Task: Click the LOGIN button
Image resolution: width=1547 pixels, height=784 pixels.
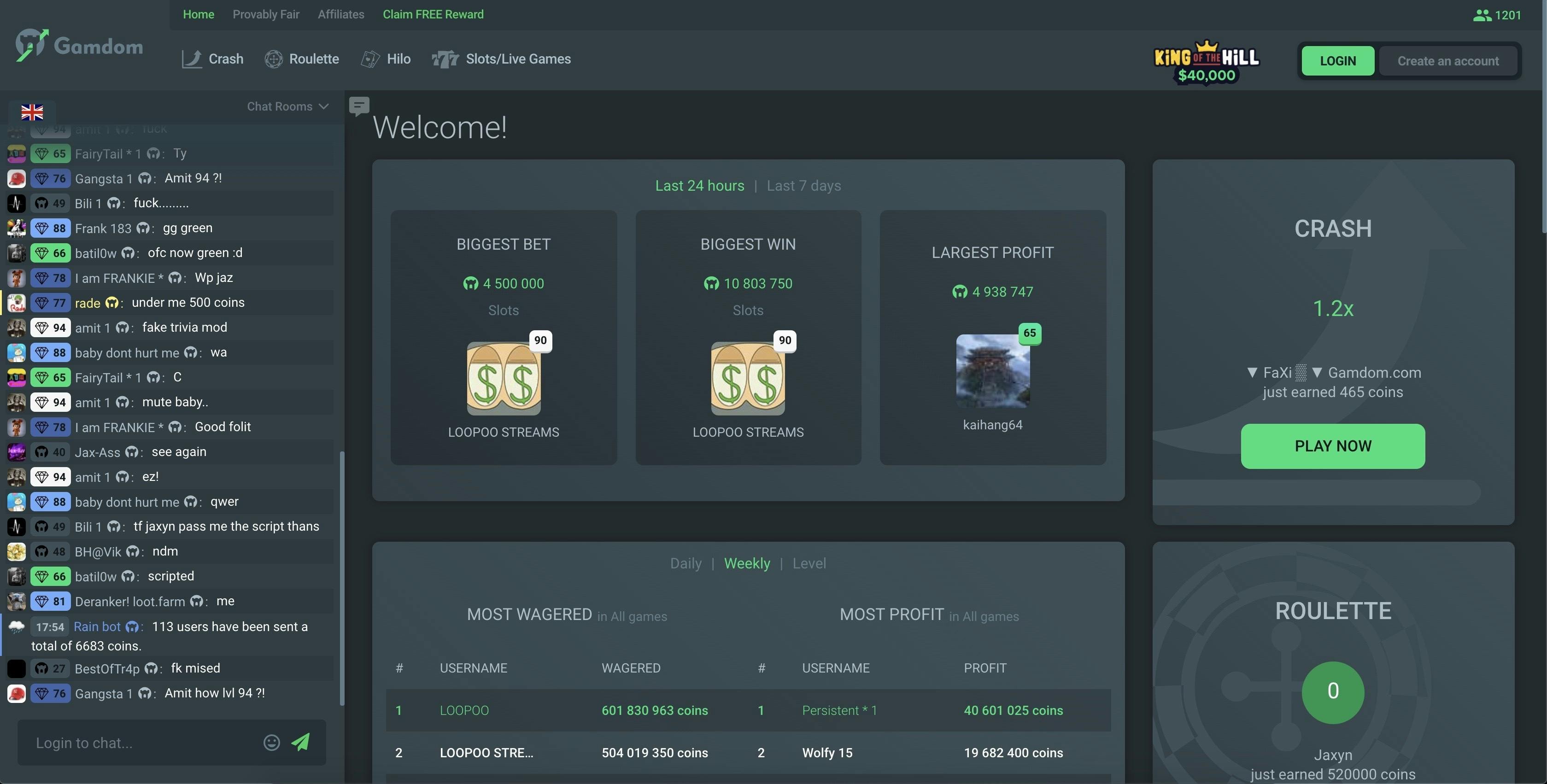Action: tap(1337, 61)
